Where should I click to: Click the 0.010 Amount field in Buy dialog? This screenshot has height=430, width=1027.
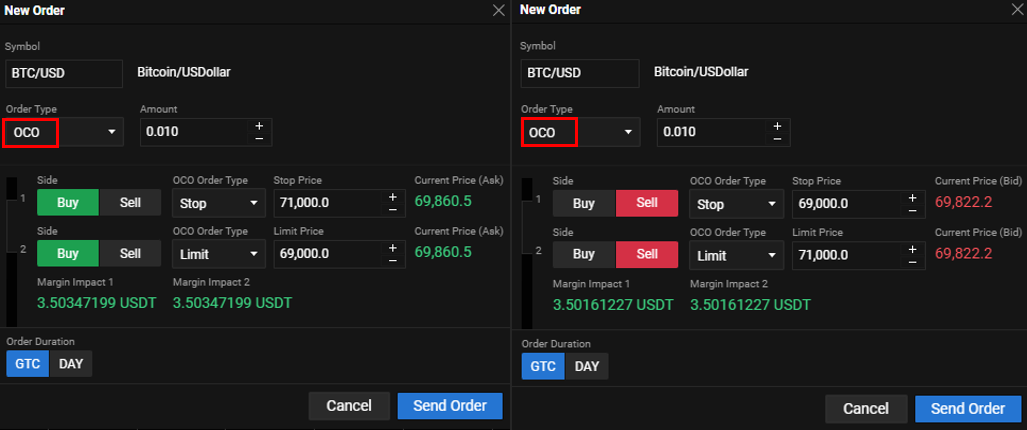tap(193, 132)
